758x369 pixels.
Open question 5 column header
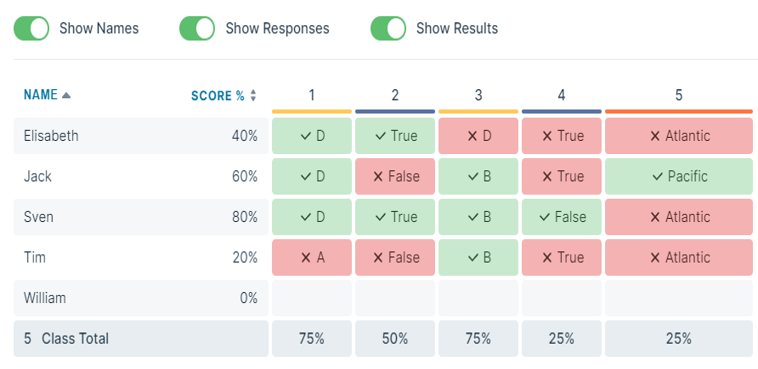pyautogui.click(x=679, y=95)
